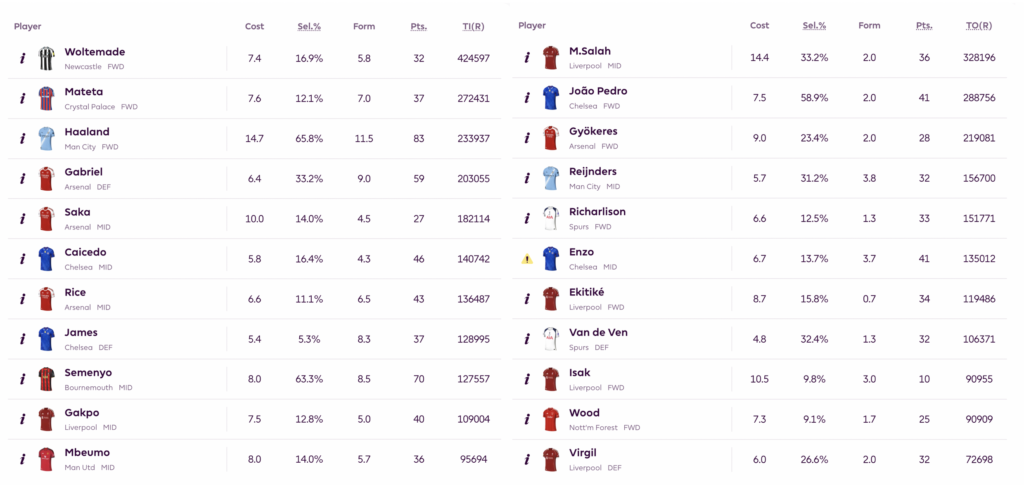This screenshot has width=1024, height=485.
Task: Select Saka player name
Action: 77,212
